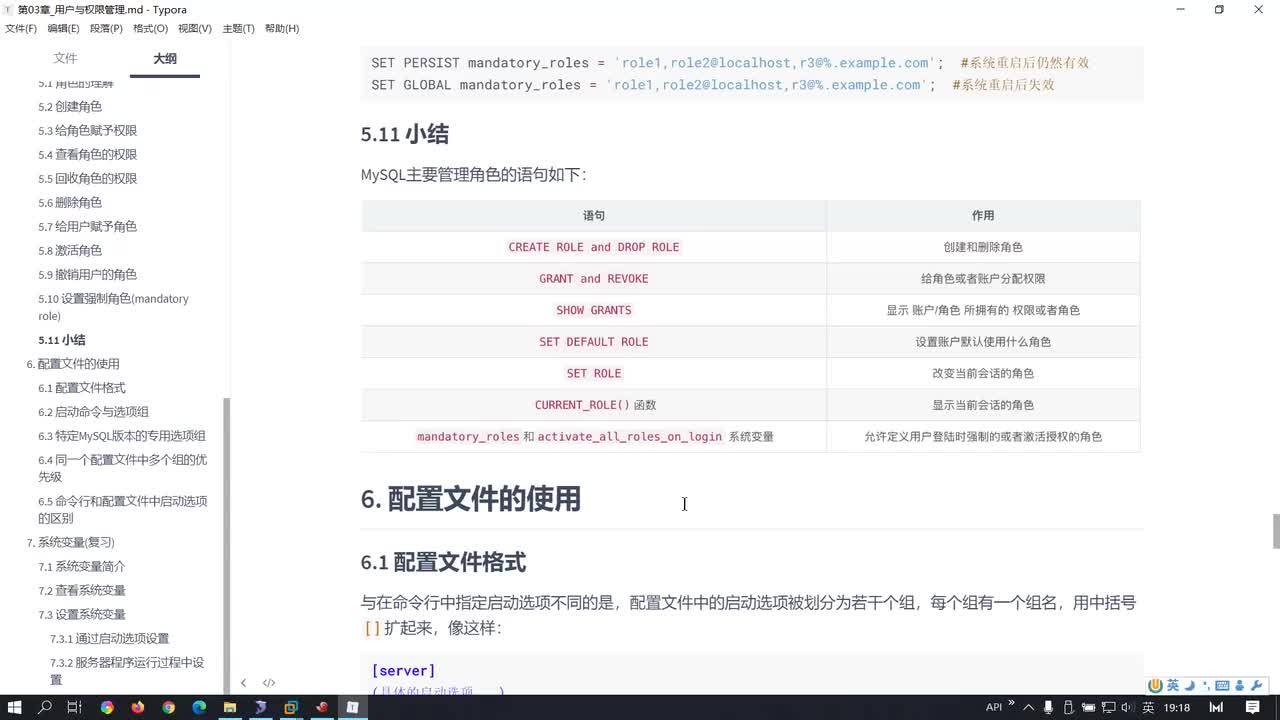This screenshot has width=1280, height=720.
Task: Jump to outline item 5.2 创建角色
Action: click(x=70, y=106)
